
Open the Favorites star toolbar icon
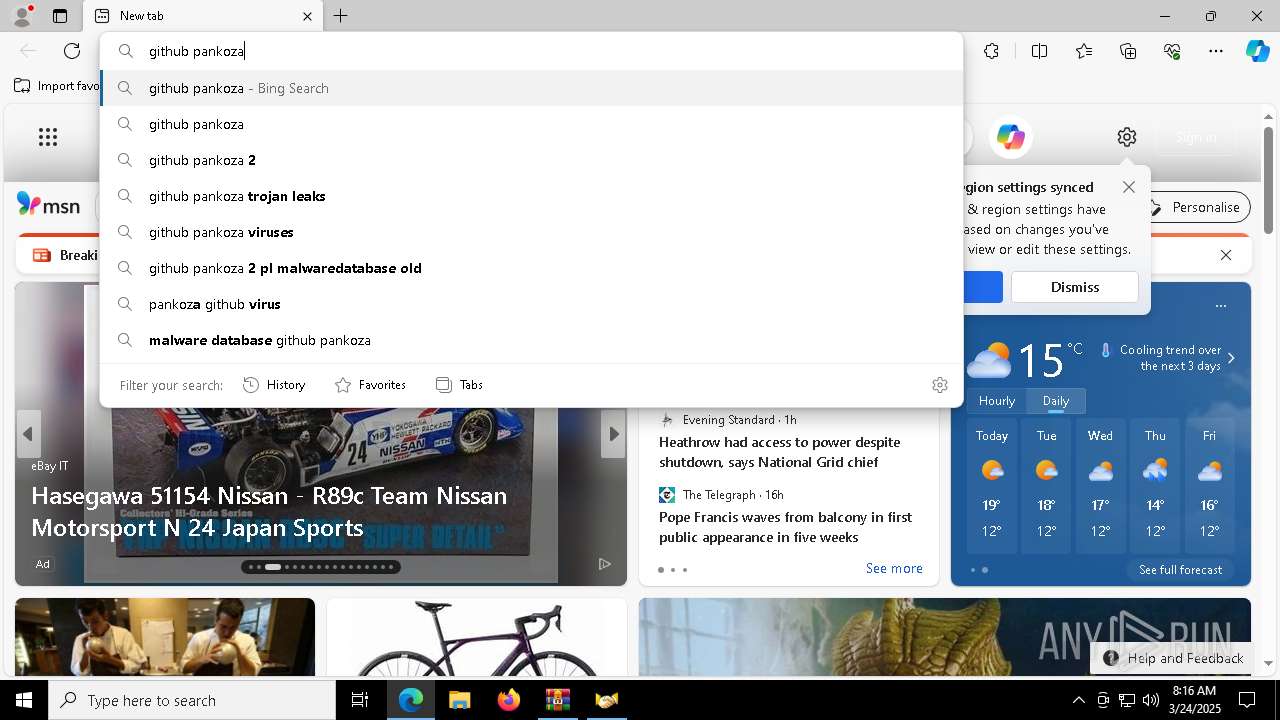tap(1084, 51)
